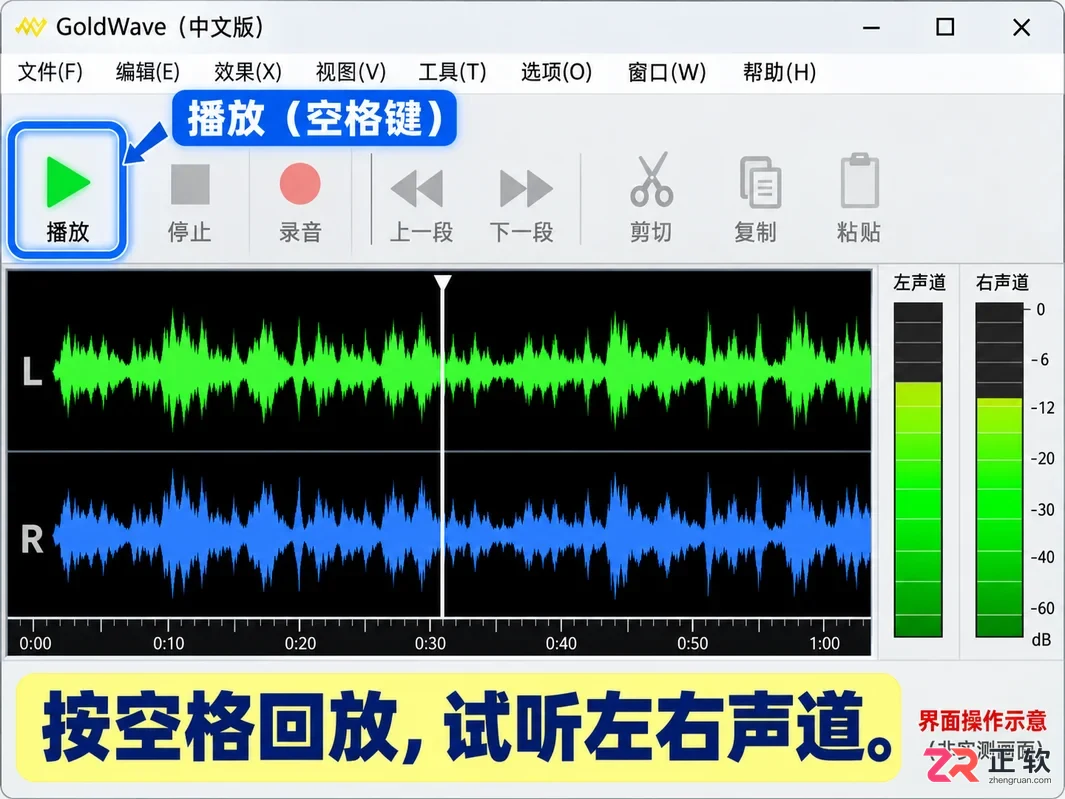Screen dimensions: 1065x799
Task: Start recording with the red 录音 button
Action: pos(300,202)
